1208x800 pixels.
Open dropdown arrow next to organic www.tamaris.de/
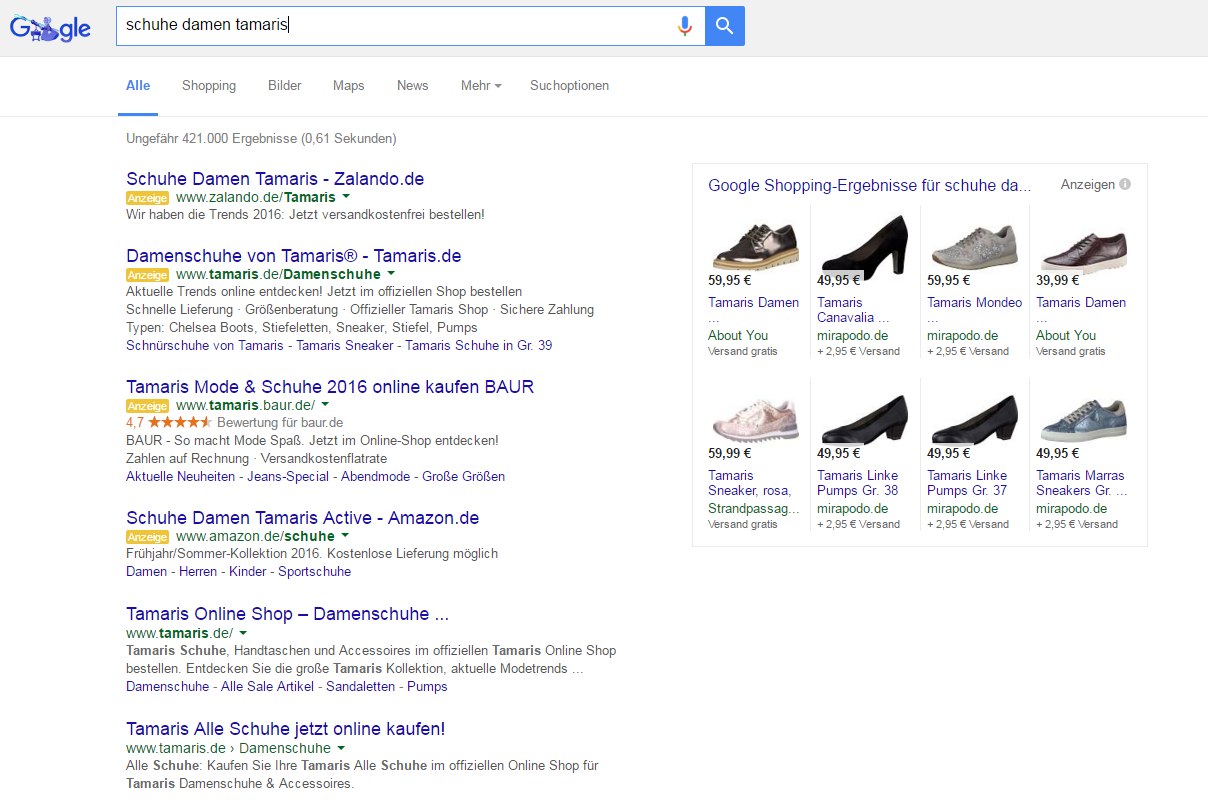pos(243,633)
